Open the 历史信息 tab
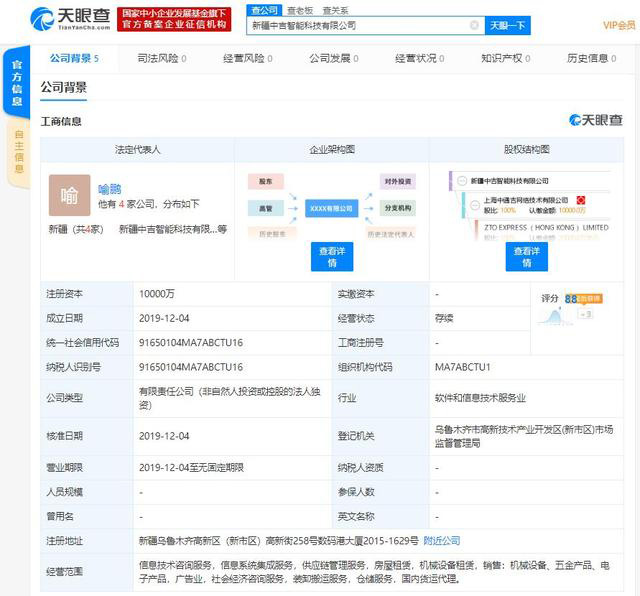Viewport: 640px width, 596px height. (x=591, y=58)
